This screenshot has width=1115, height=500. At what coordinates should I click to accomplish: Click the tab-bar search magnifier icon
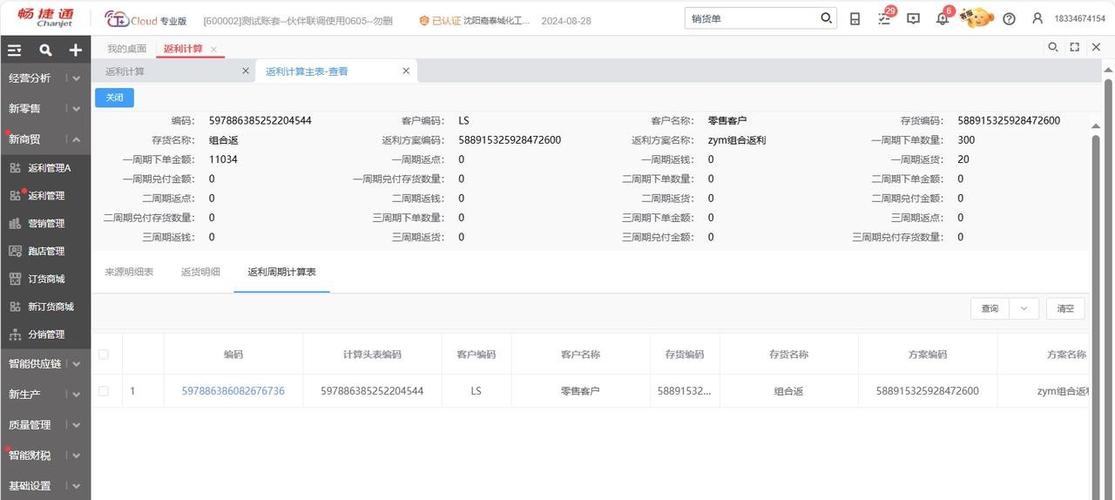(1053, 47)
